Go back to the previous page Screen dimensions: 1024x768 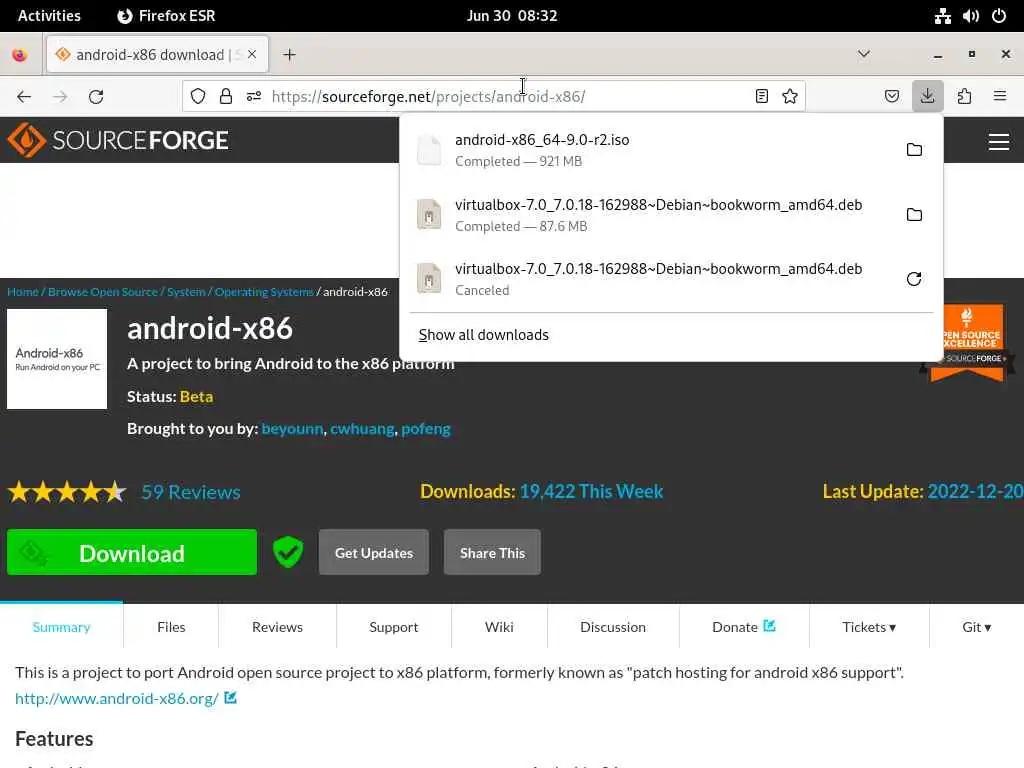click(24, 97)
